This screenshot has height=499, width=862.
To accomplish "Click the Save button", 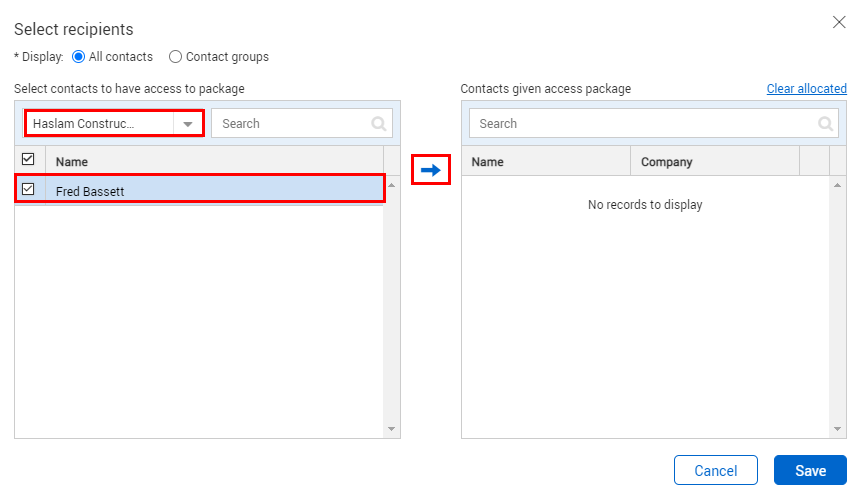I will tap(810, 470).
